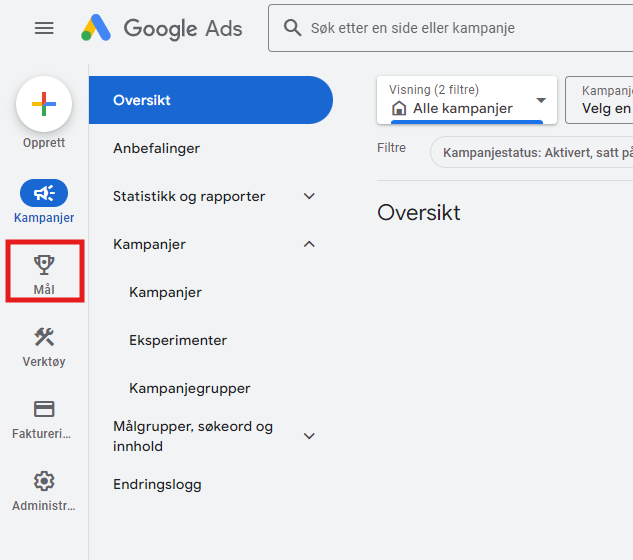Open the Mål trophy icon
This screenshot has height=560, width=633.
coord(44,265)
